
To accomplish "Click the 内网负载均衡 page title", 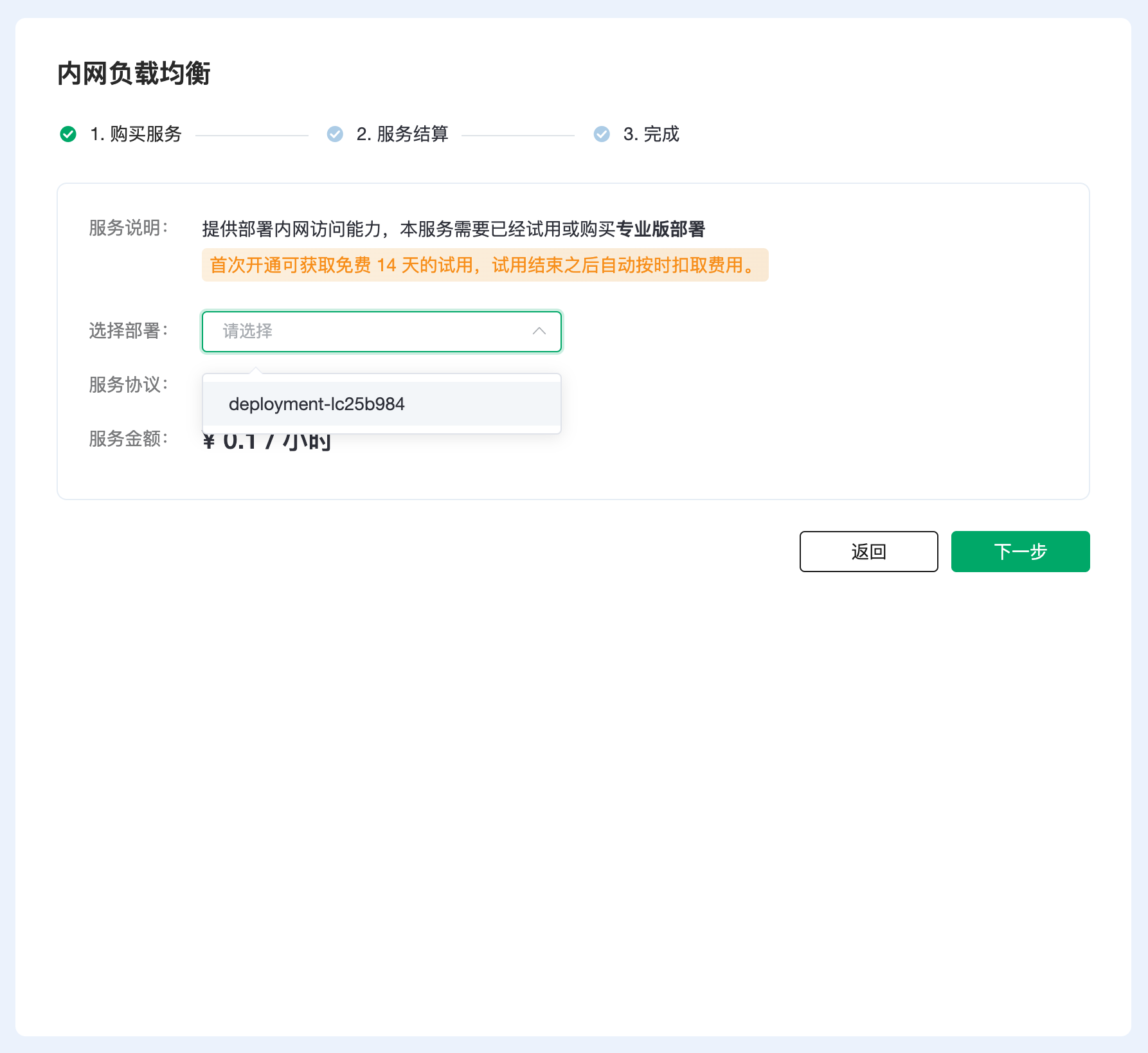I will 134,73.
